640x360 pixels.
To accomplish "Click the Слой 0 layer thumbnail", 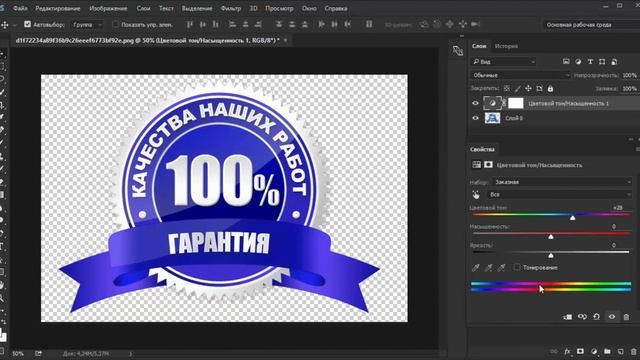I will click(x=492, y=118).
